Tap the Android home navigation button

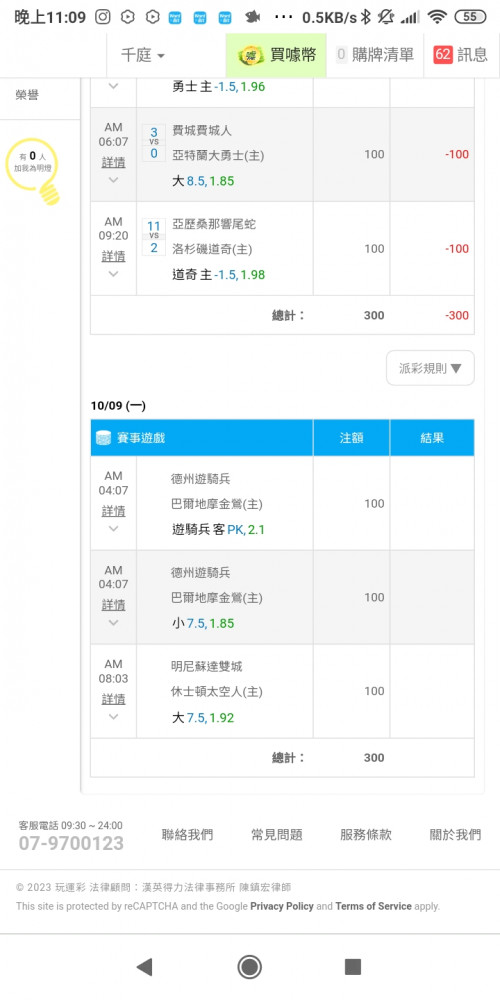tap(249, 967)
